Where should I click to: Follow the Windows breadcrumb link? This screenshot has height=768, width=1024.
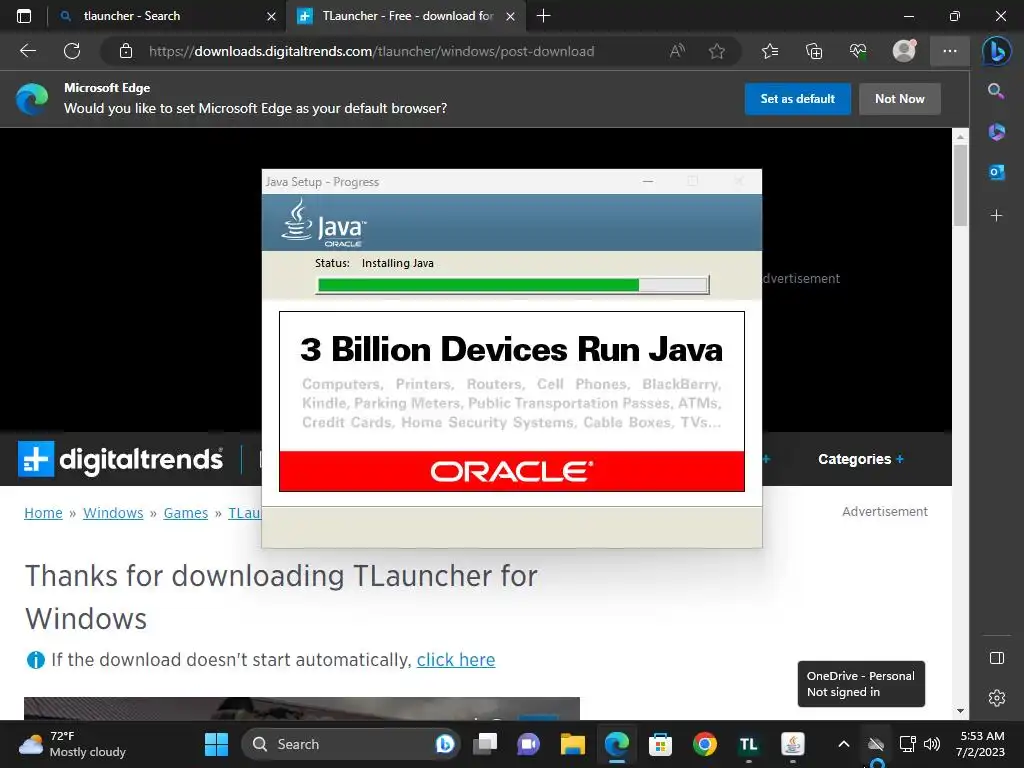(113, 513)
